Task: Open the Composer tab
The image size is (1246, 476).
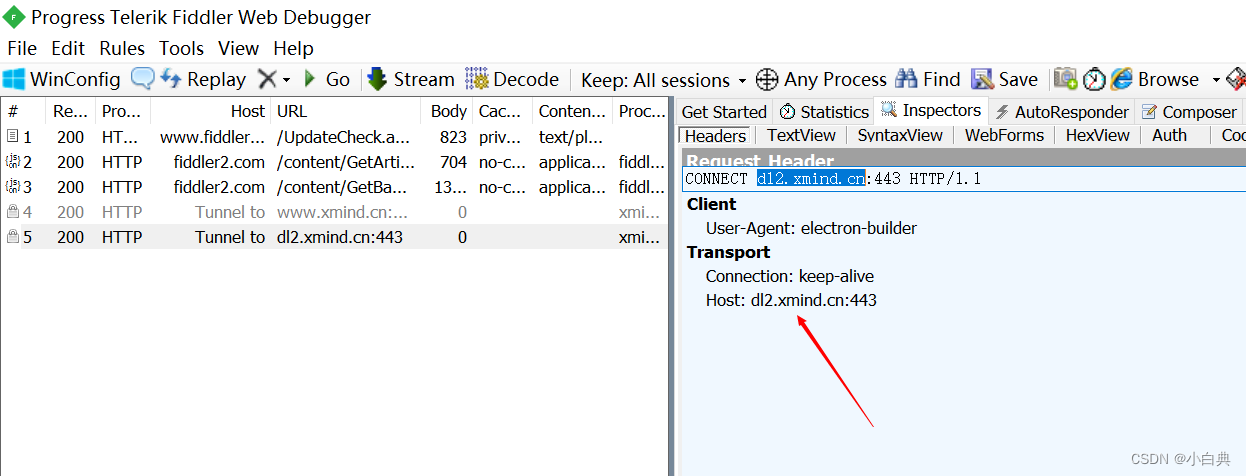Action: pos(1189,112)
